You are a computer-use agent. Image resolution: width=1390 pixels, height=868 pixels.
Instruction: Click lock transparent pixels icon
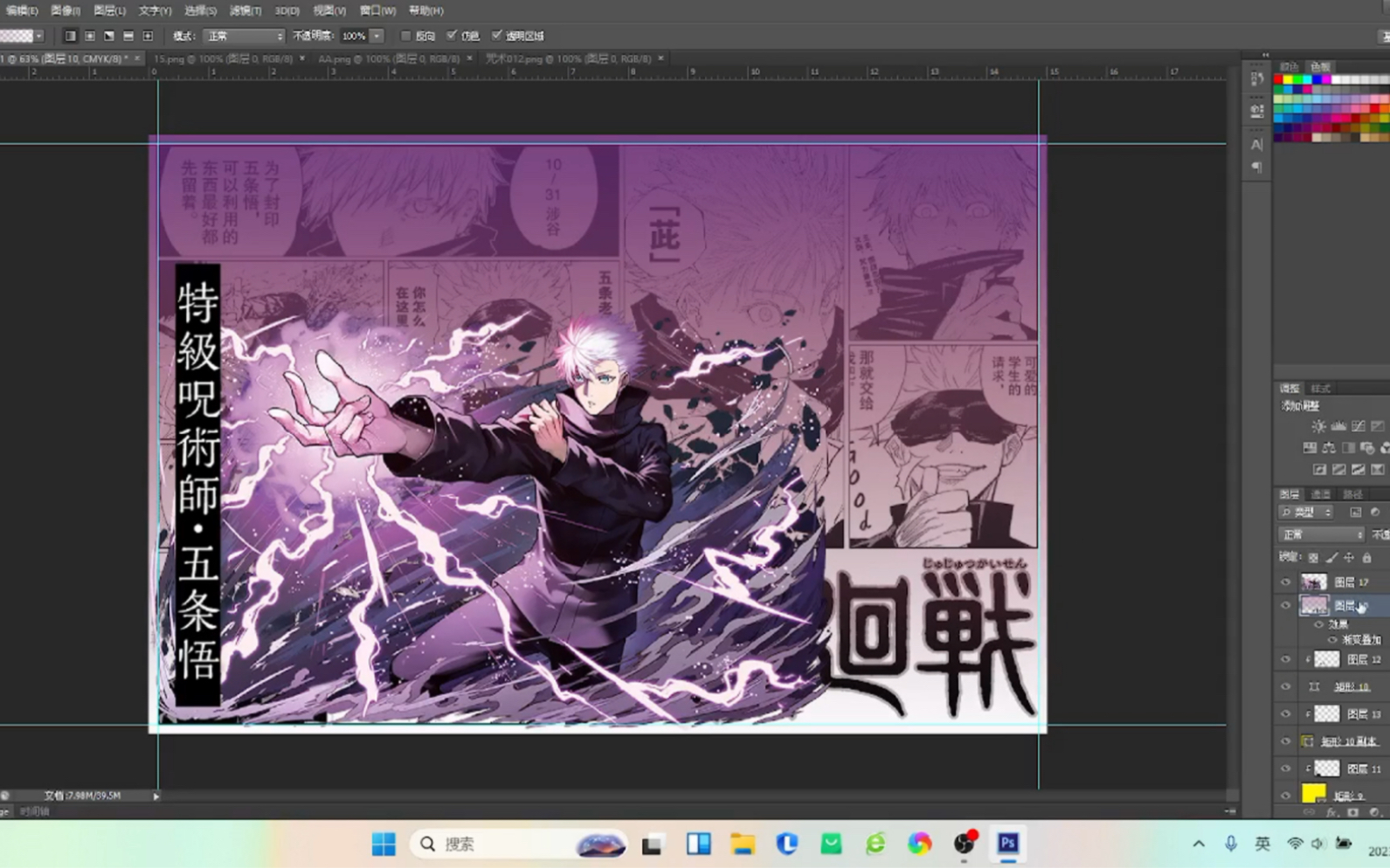(x=1313, y=558)
